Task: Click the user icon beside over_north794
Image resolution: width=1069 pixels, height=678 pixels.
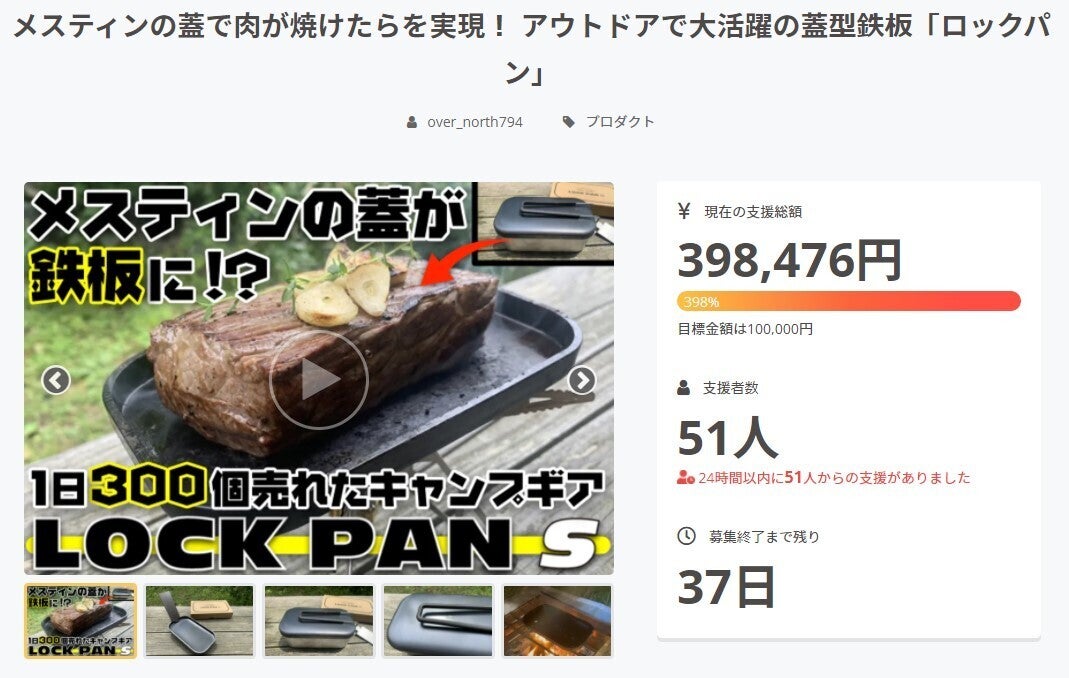Action: [412, 122]
